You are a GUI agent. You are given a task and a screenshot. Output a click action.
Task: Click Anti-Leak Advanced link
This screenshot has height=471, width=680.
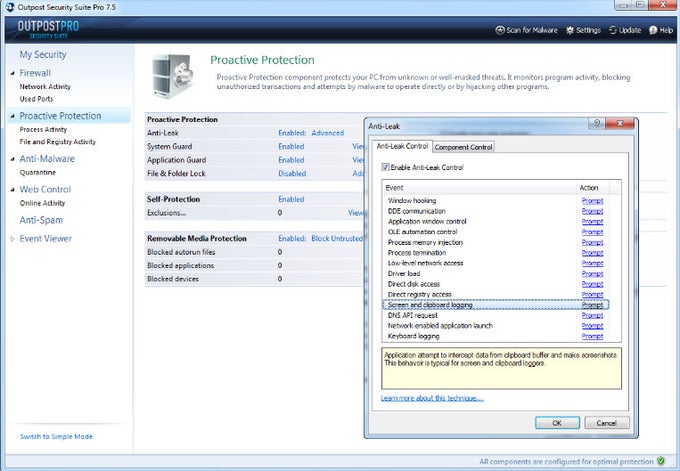pyautogui.click(x=327, y=133)
